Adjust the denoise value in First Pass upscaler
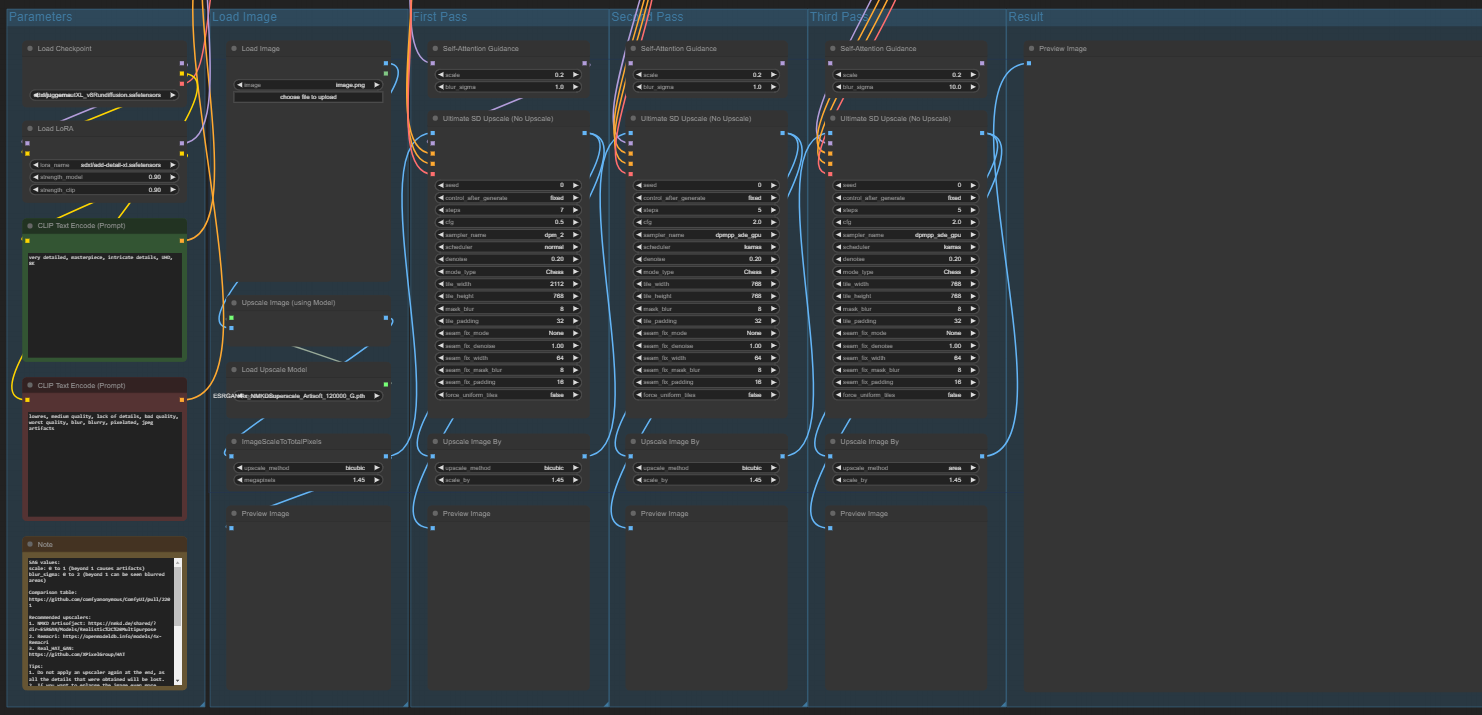The height and width of the screenshot is (715, 1482). pos(506,258)
